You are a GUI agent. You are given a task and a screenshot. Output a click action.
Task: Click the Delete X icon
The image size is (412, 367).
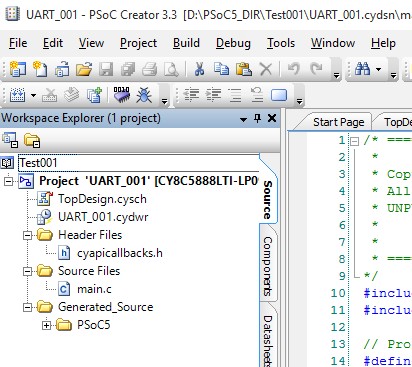coord(266,69)
